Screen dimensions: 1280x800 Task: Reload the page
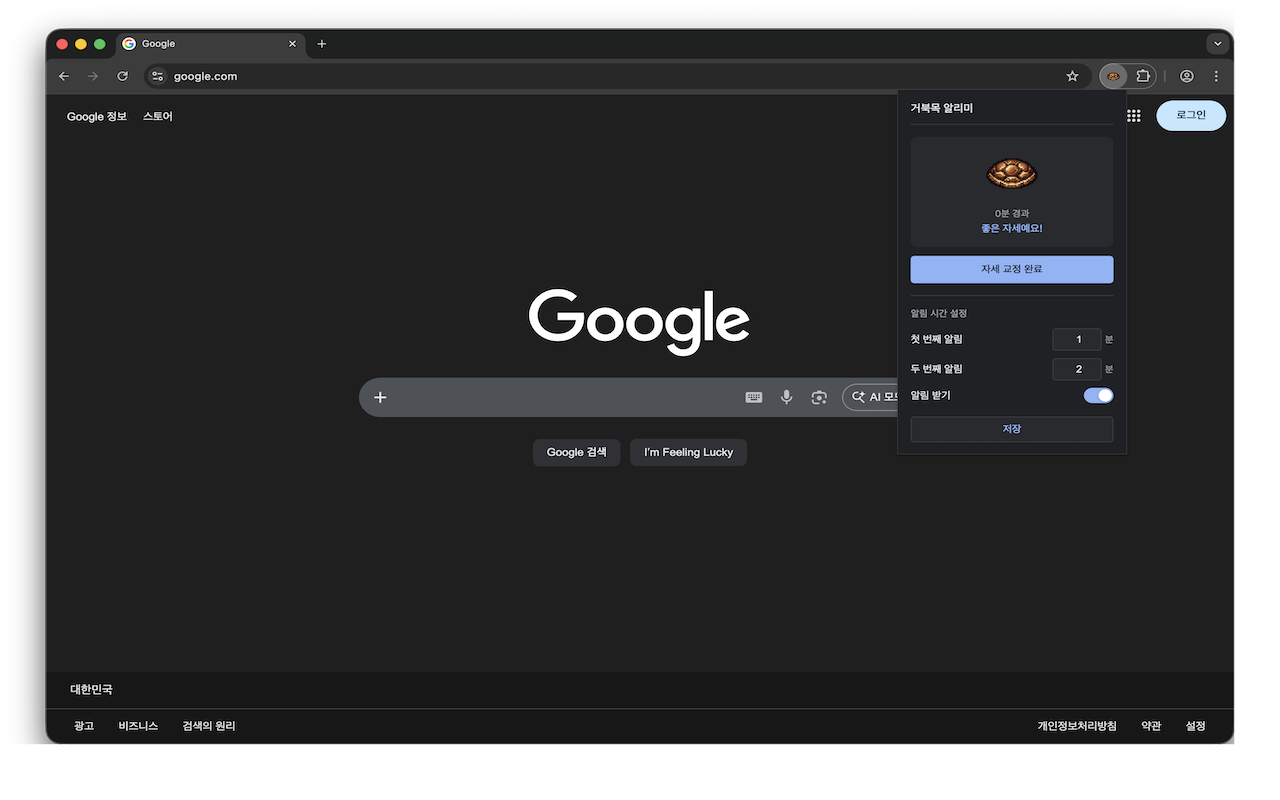tap(122, 76)
